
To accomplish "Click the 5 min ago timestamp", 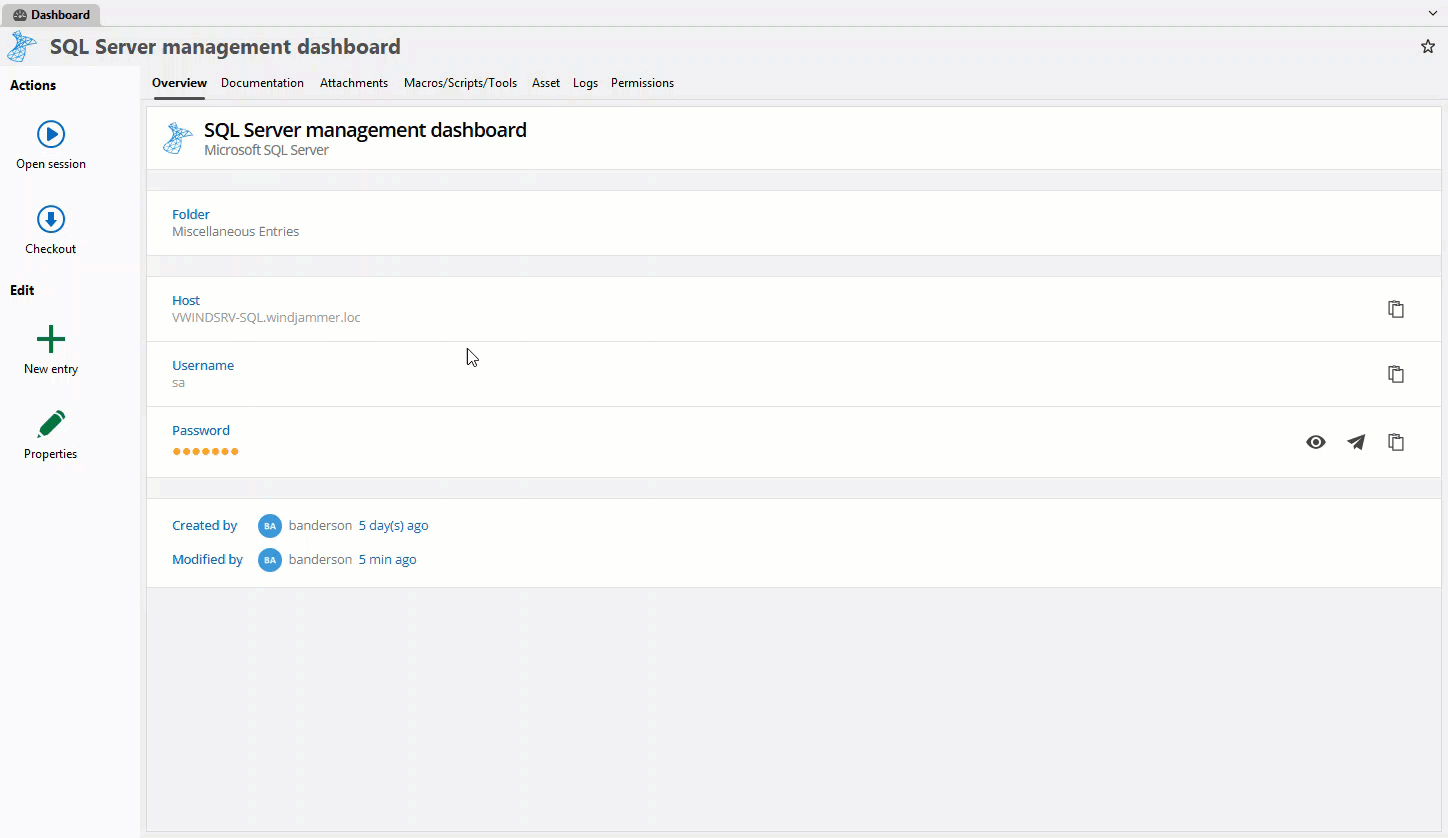I will coord(387,559).
